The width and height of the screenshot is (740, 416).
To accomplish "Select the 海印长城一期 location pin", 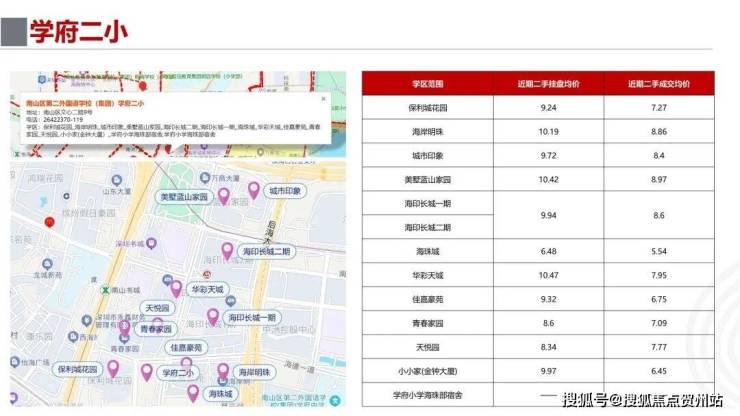I will click(x=213, y=317).
